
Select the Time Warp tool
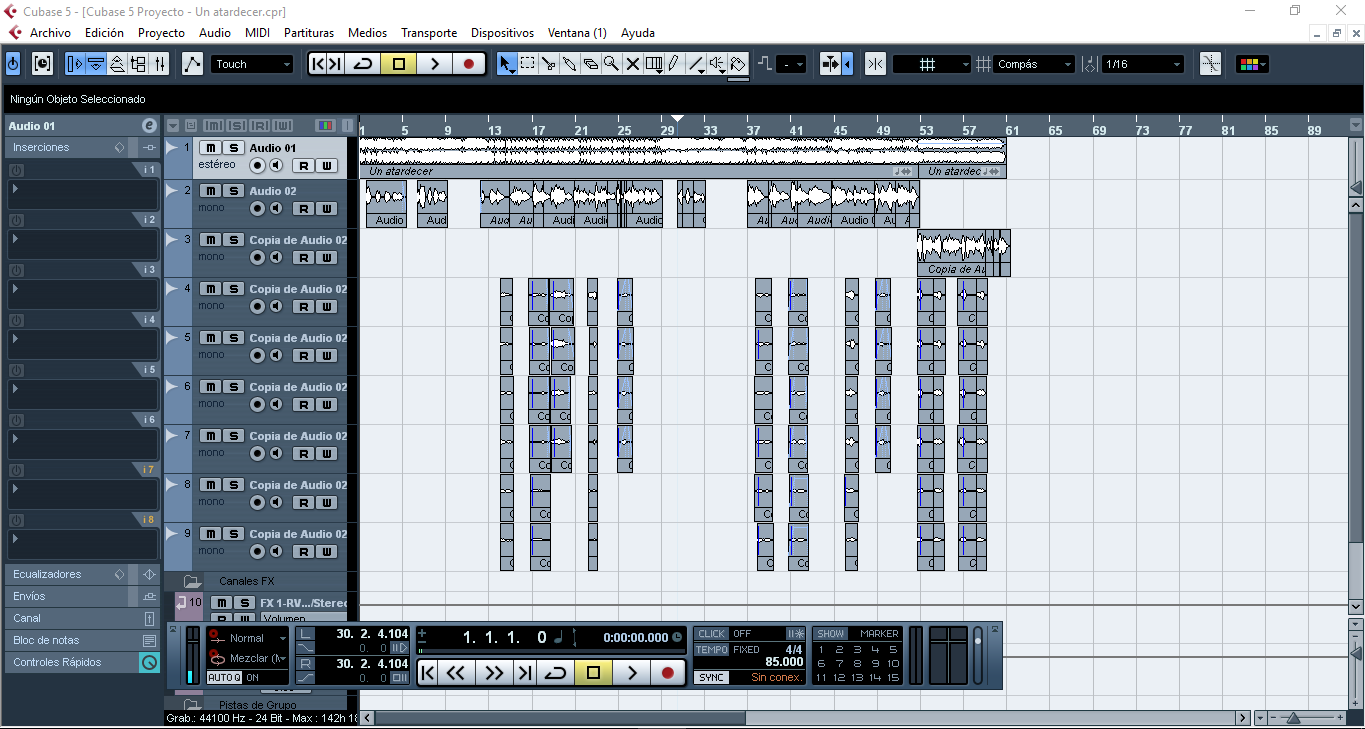(654, 64)
